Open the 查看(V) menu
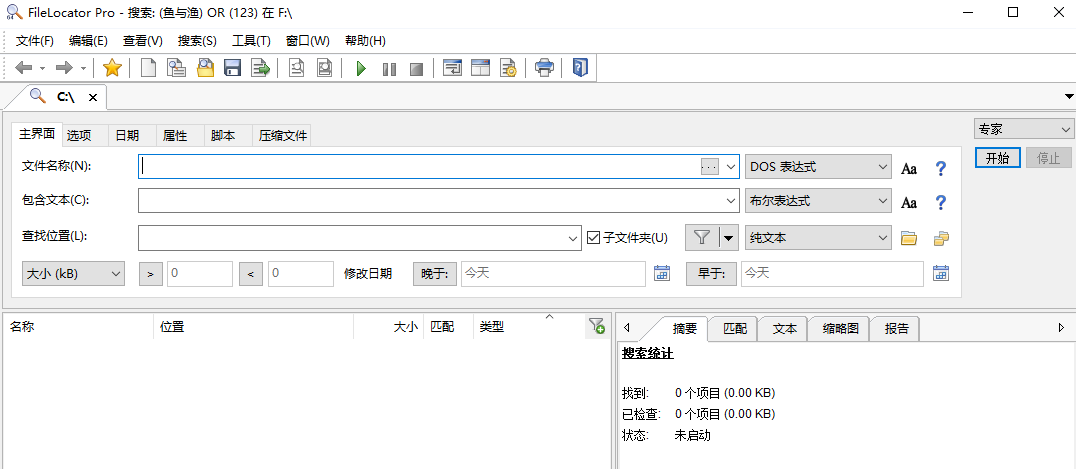Screen dimensions: 1076x469 [x=143, y=41]
